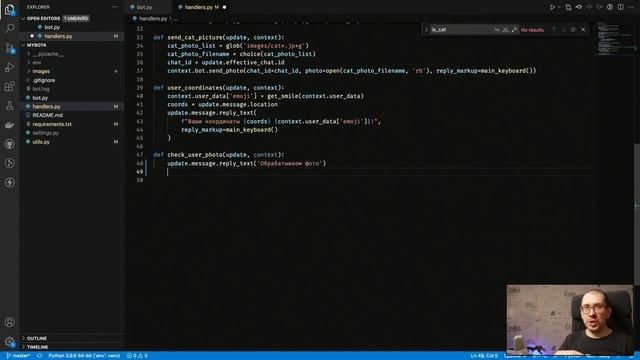
Task: Expand the env folder
Action: (37, 62)
